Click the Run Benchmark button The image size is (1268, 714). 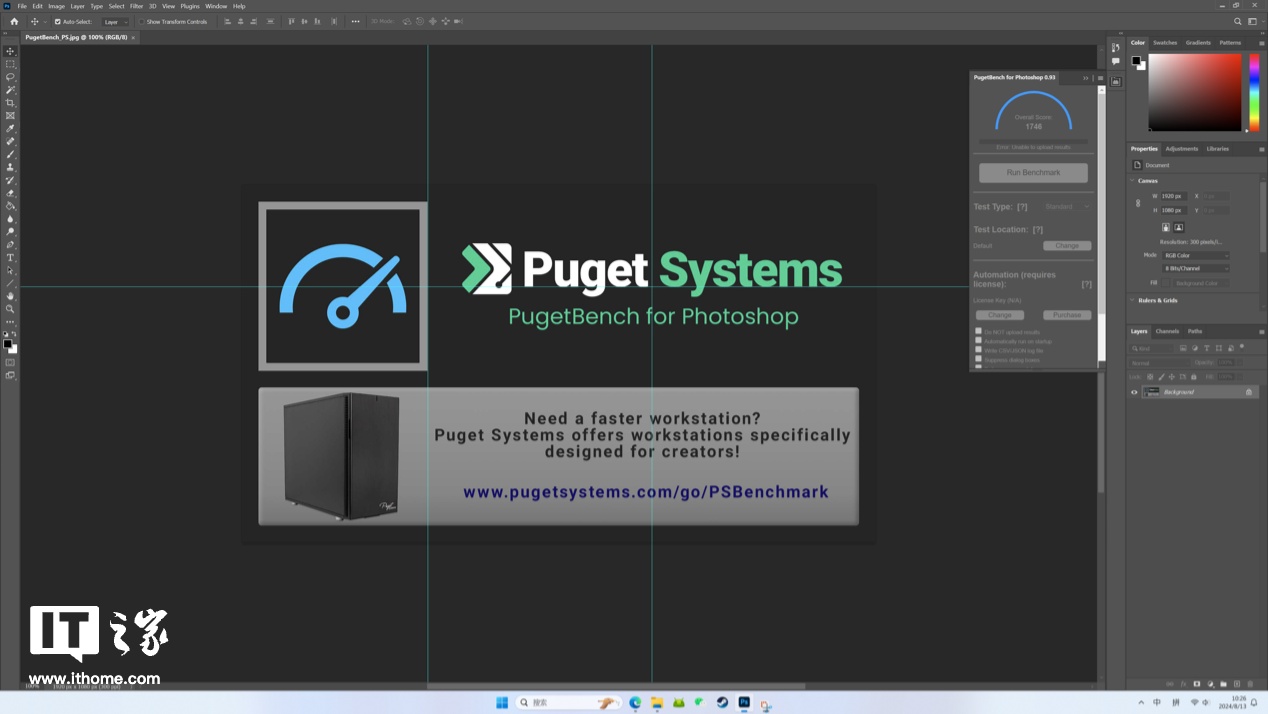pos(1033,173)
